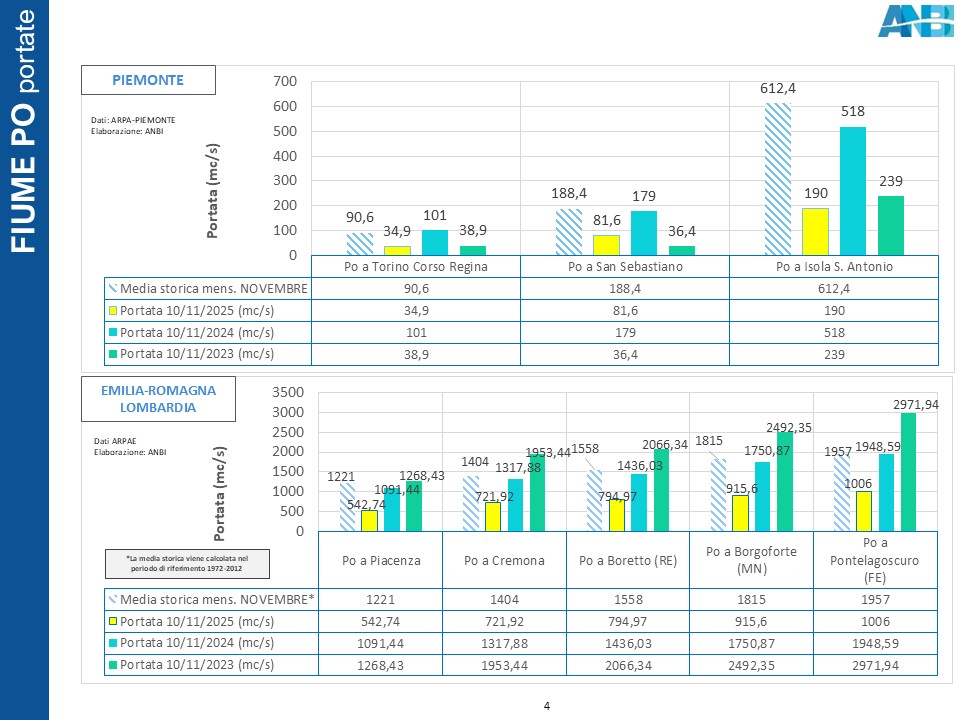Viewport: 960px width, 720px height.
Task: Select the PIEMONTE title box
Action: 148,79
